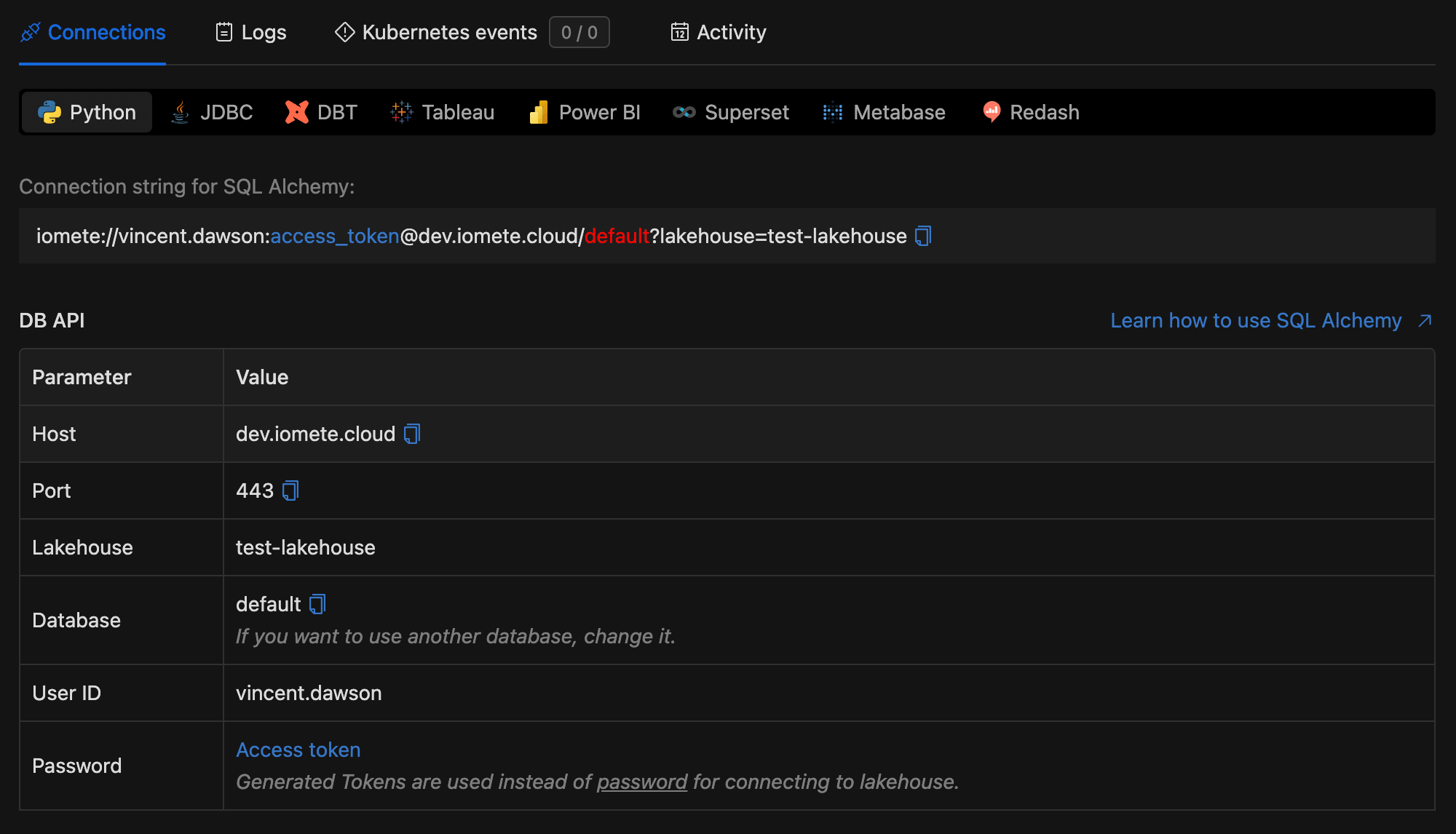Click the Access token link in Password row
The image size is (1456, 834).
tap(298, 750)
